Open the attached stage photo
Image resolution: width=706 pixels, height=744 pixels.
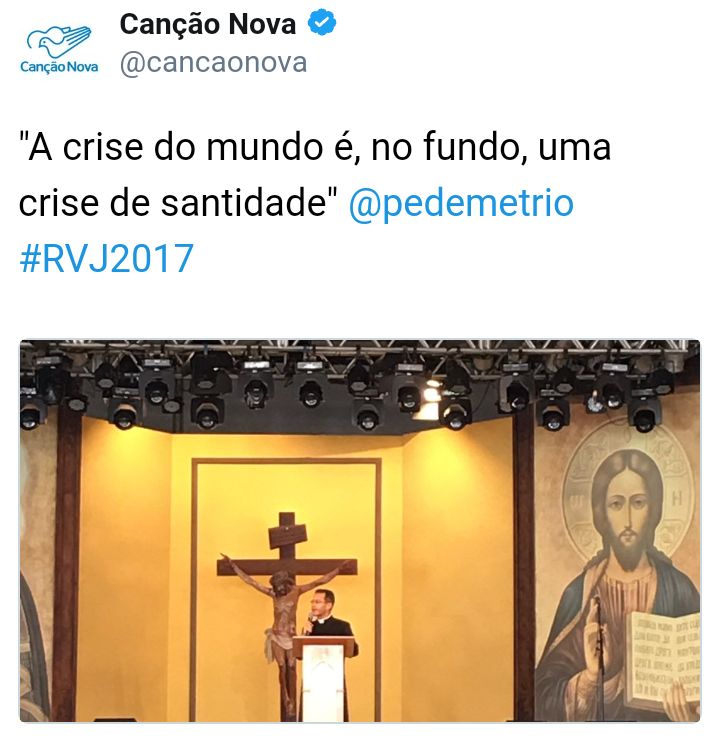[x=360, y=530]
